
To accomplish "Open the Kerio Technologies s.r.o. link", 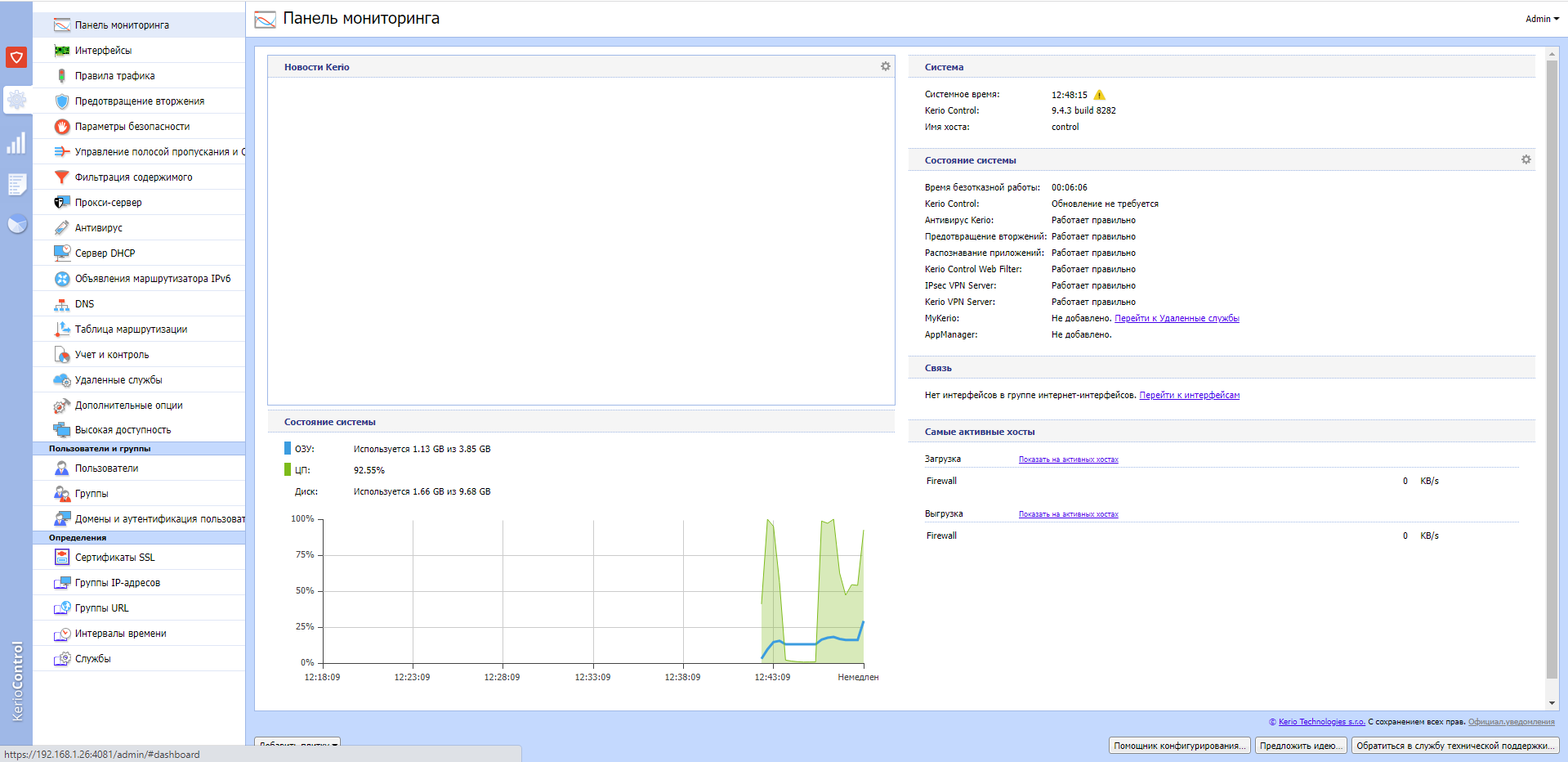I will click(x=1321, y=722).
